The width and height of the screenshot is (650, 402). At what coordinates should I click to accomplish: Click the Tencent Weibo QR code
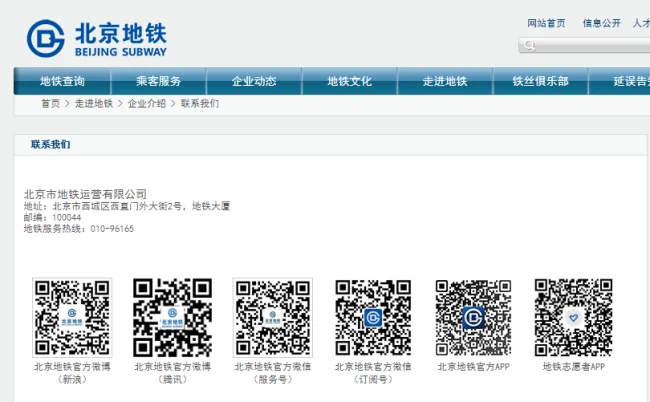pos(172,317)
